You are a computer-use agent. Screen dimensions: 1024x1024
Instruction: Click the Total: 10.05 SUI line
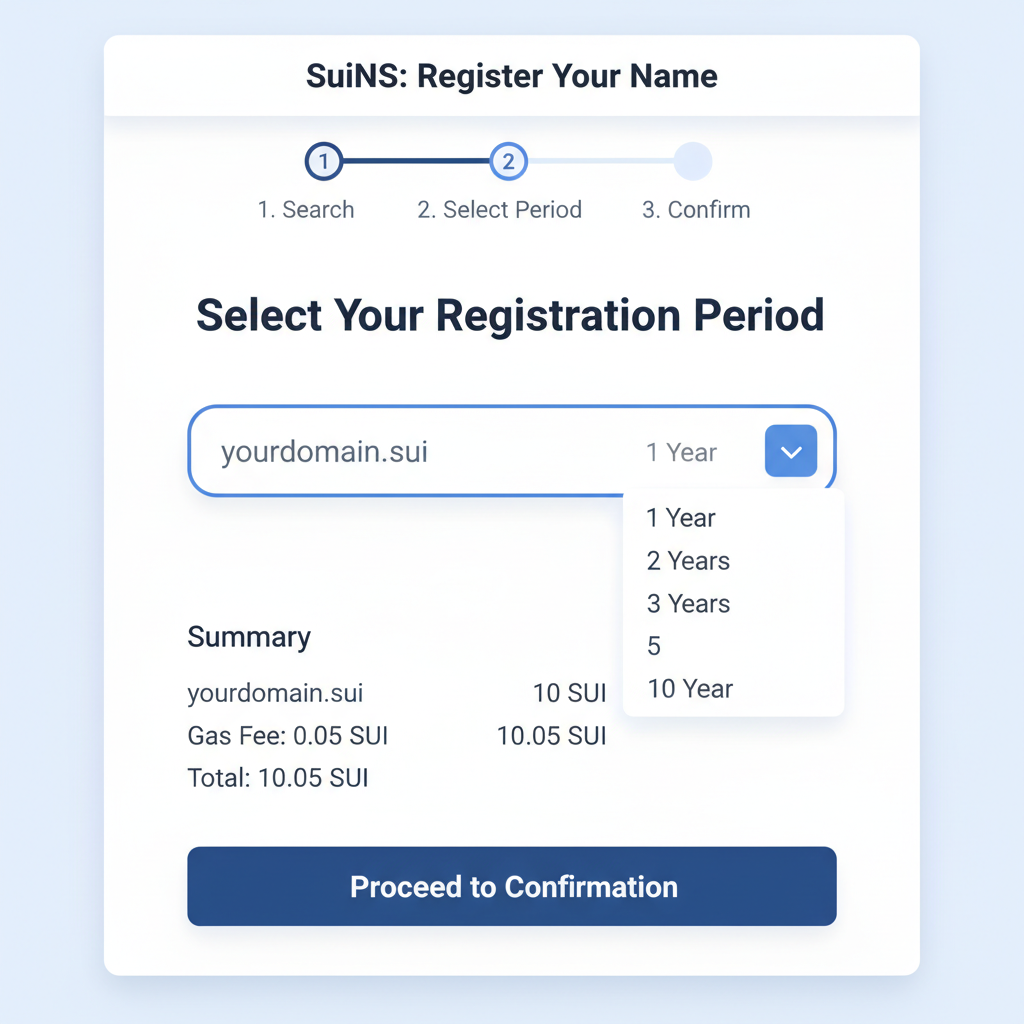coord(278,777)
